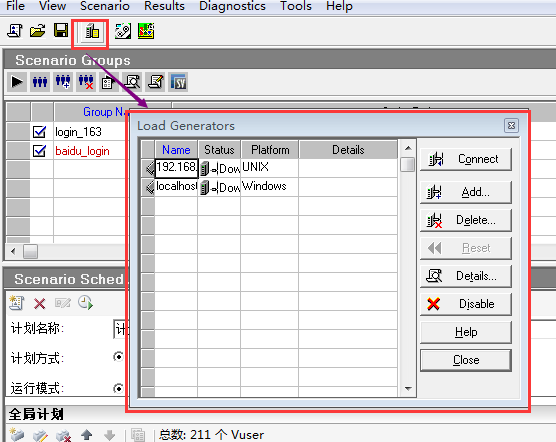Open the Scenario menu
The image size is (556, 442).
pos(105,6)
